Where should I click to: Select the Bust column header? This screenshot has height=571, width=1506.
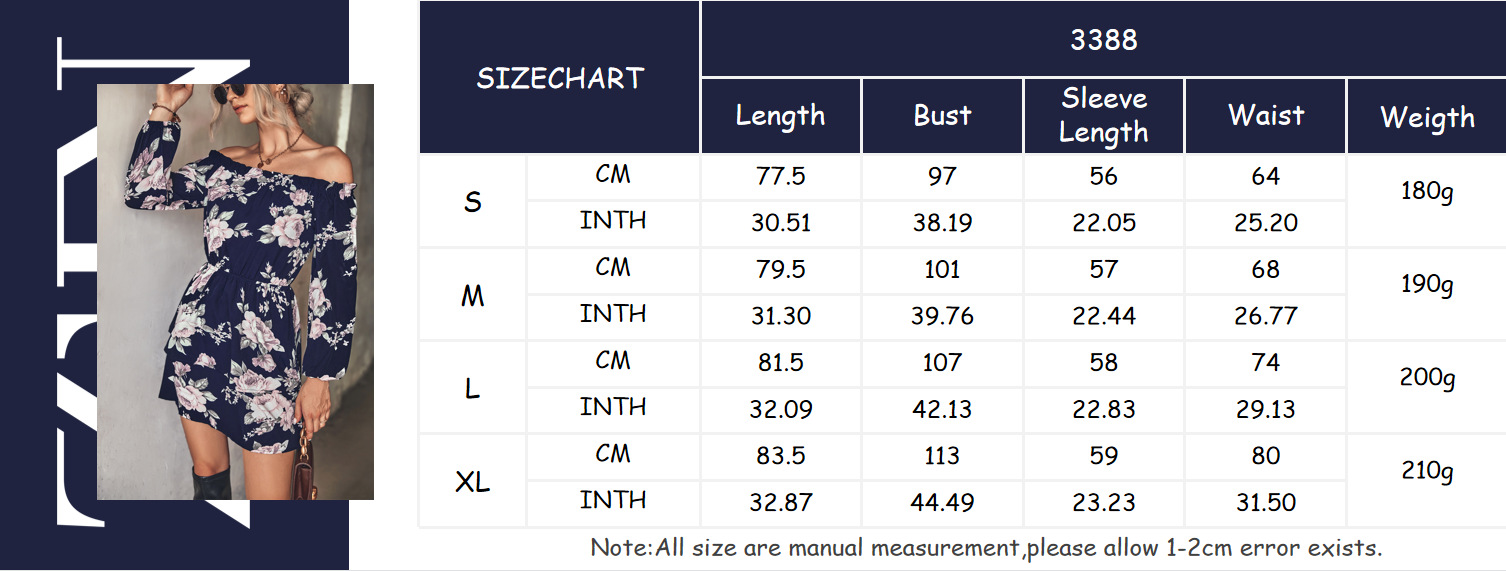(942, 116)
